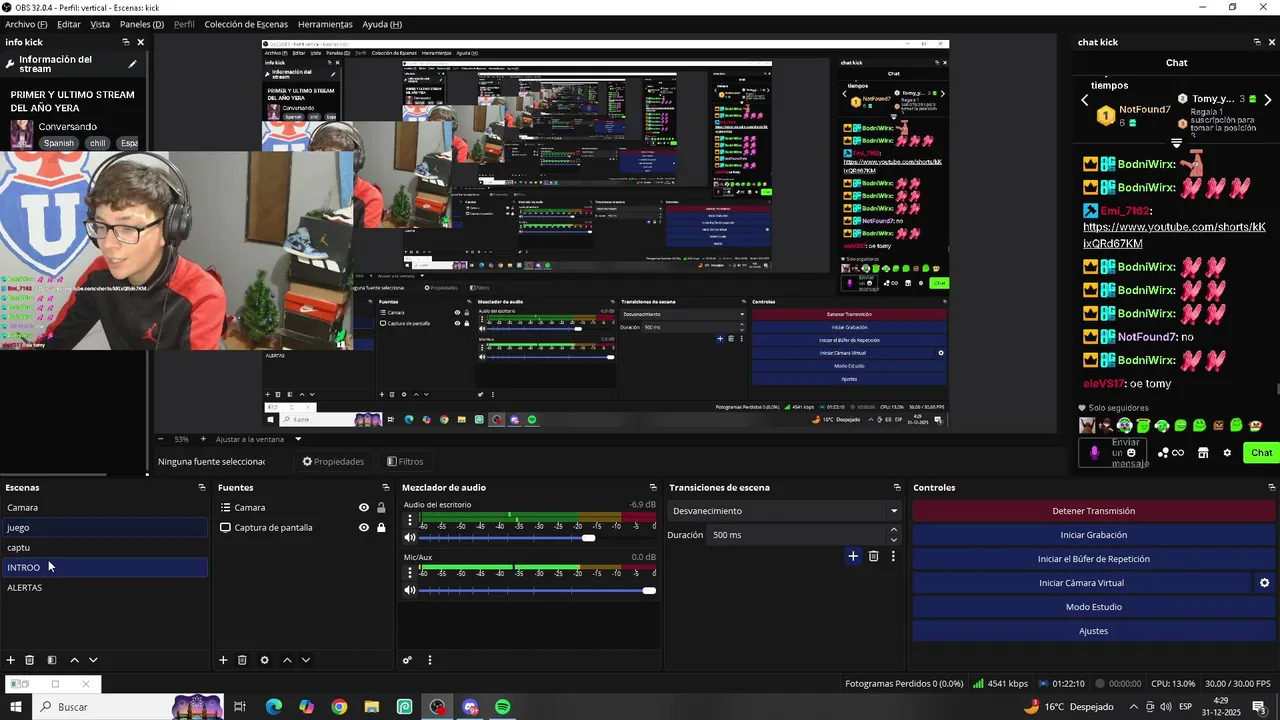
Task: Open the chat shop icon beside the settings gear
Action: pyautogui.click(x=1203, y=453)
